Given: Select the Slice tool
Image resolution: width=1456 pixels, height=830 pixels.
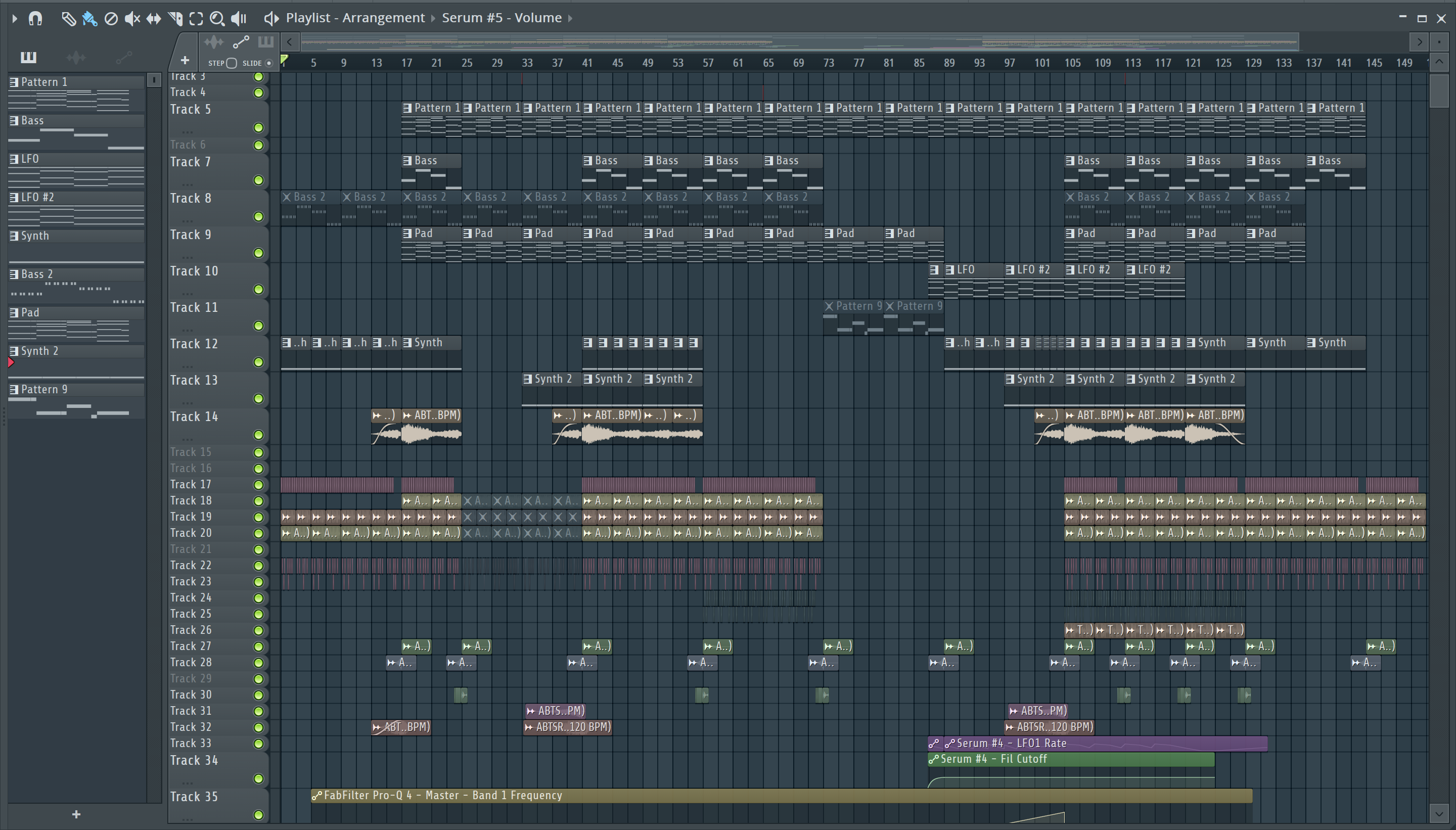Looking at the screenshot, I should point(175,19).
